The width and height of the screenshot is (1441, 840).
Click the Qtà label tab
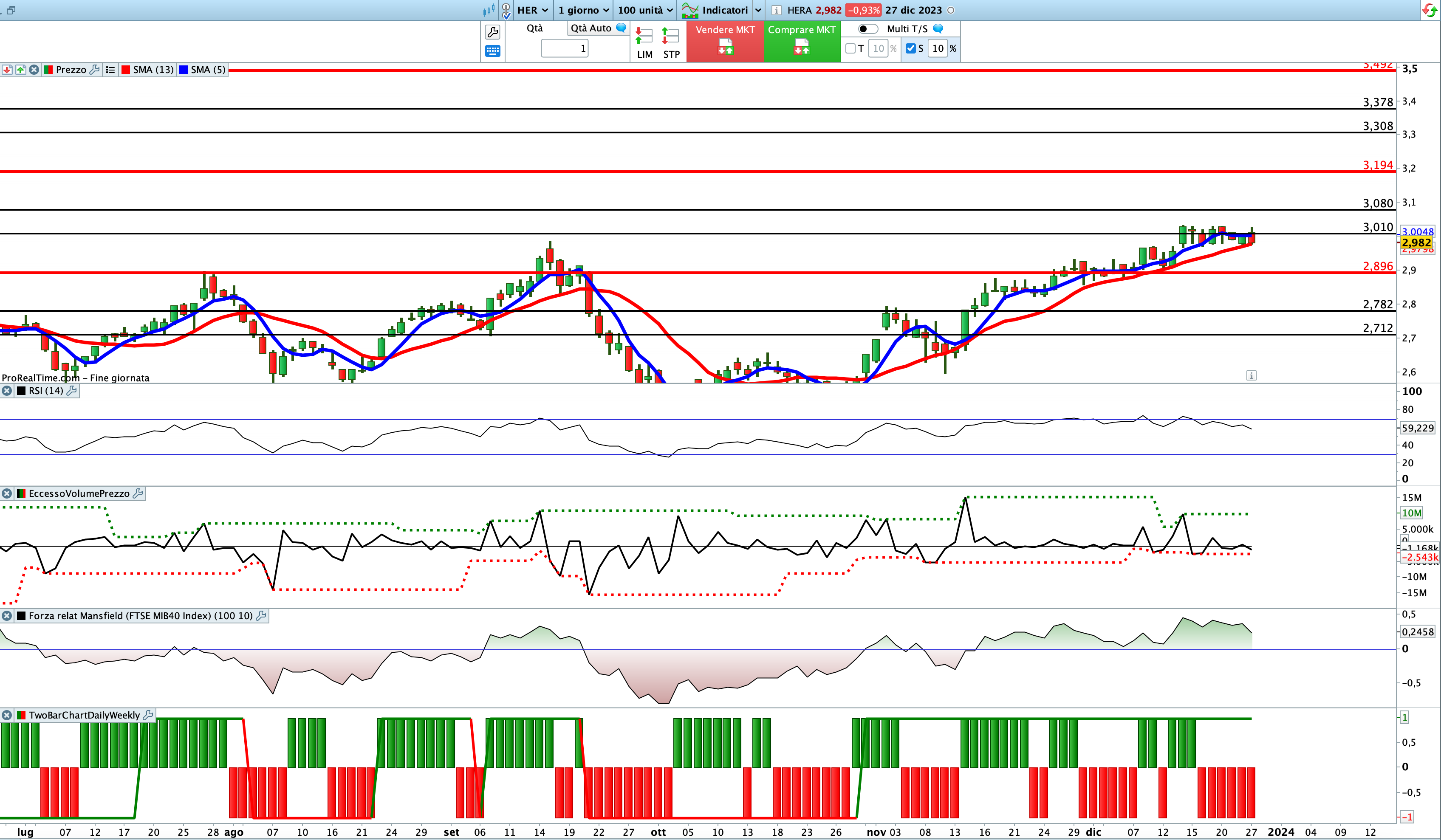(535, 28)
